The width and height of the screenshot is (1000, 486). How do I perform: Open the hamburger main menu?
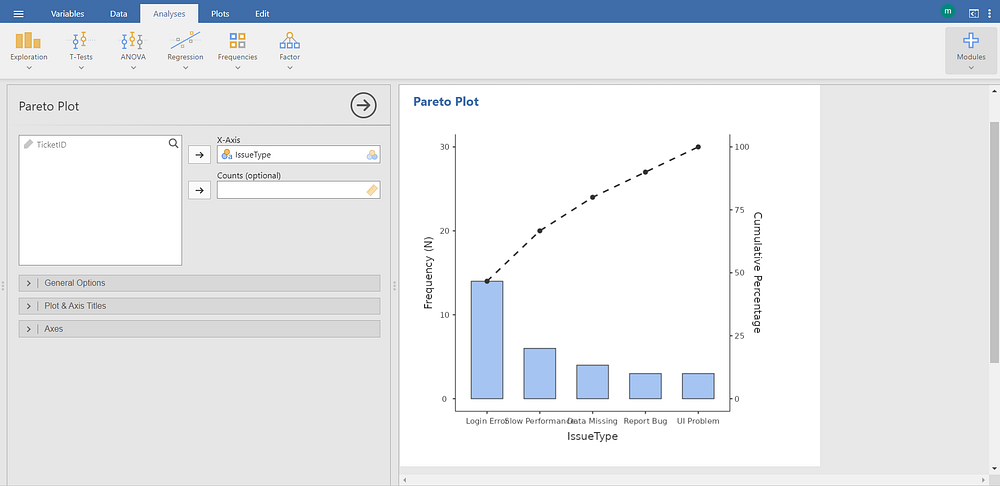[18, 13]
